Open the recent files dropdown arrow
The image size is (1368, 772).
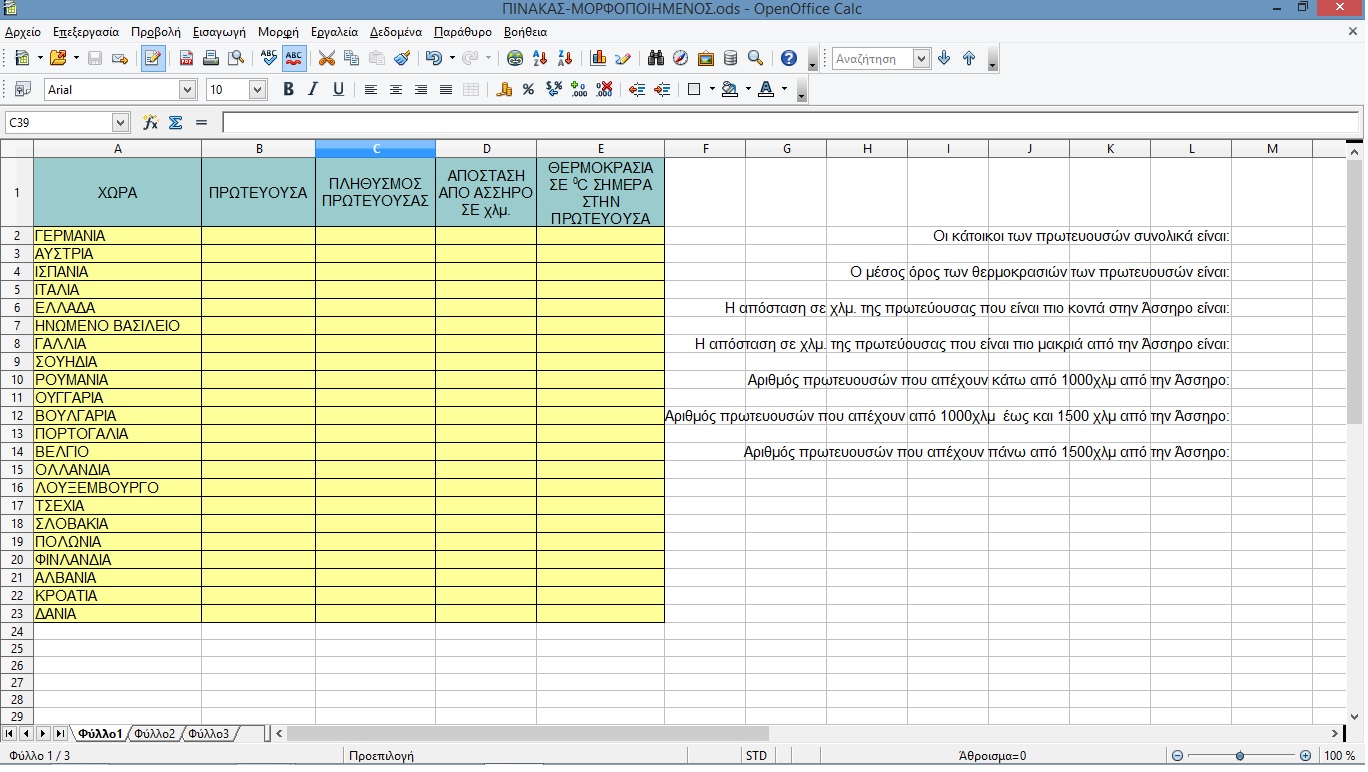pyautogui.click(x=75, y=58)
